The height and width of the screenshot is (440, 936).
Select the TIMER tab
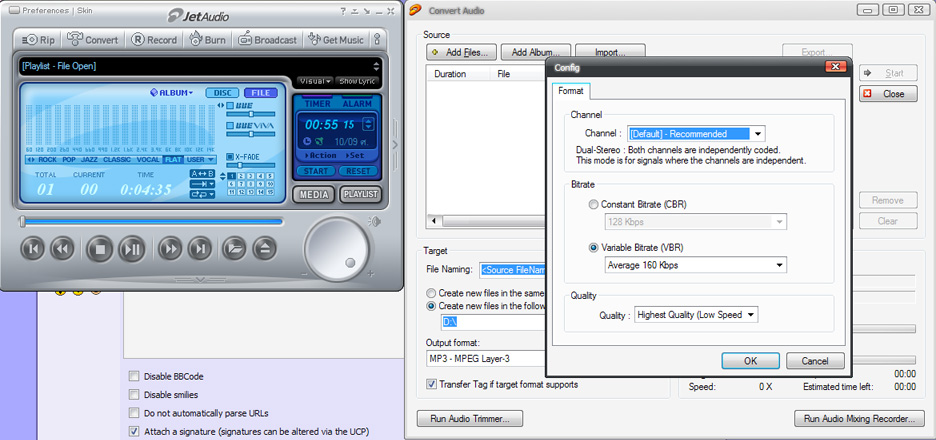(x=318, y=103)
